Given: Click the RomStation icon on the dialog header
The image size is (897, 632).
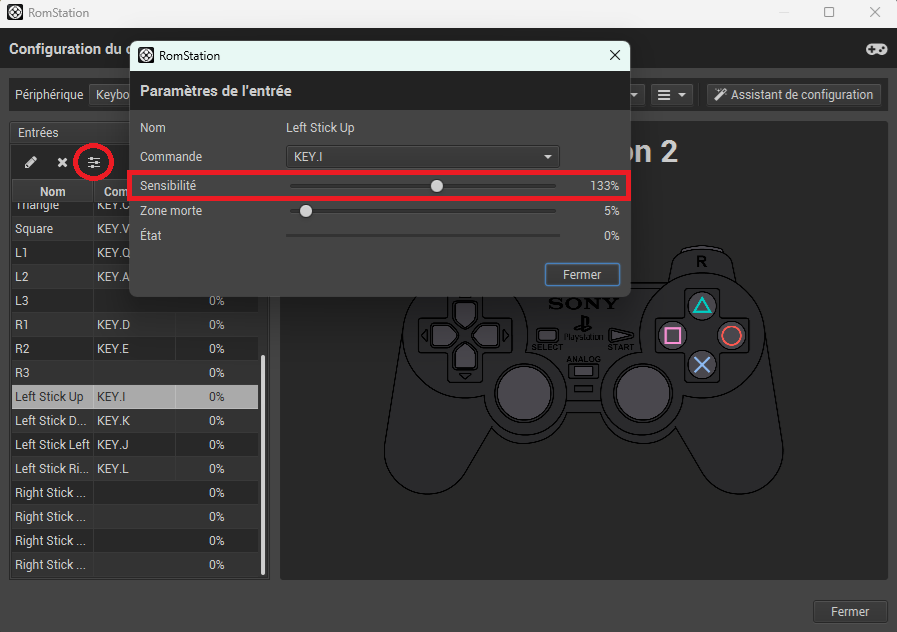Looking at the screenshot, I should pyautogui.click(x=148, y=55).
